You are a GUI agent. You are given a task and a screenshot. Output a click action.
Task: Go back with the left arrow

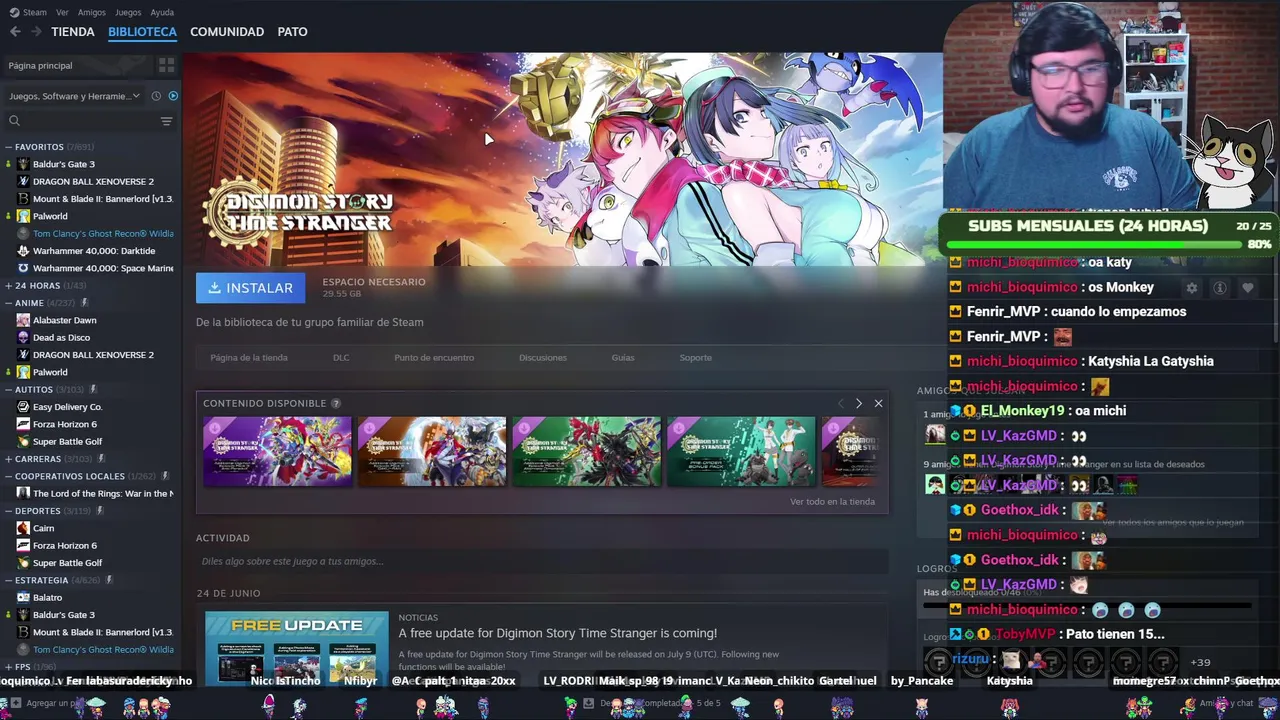(x=15, y=32)
